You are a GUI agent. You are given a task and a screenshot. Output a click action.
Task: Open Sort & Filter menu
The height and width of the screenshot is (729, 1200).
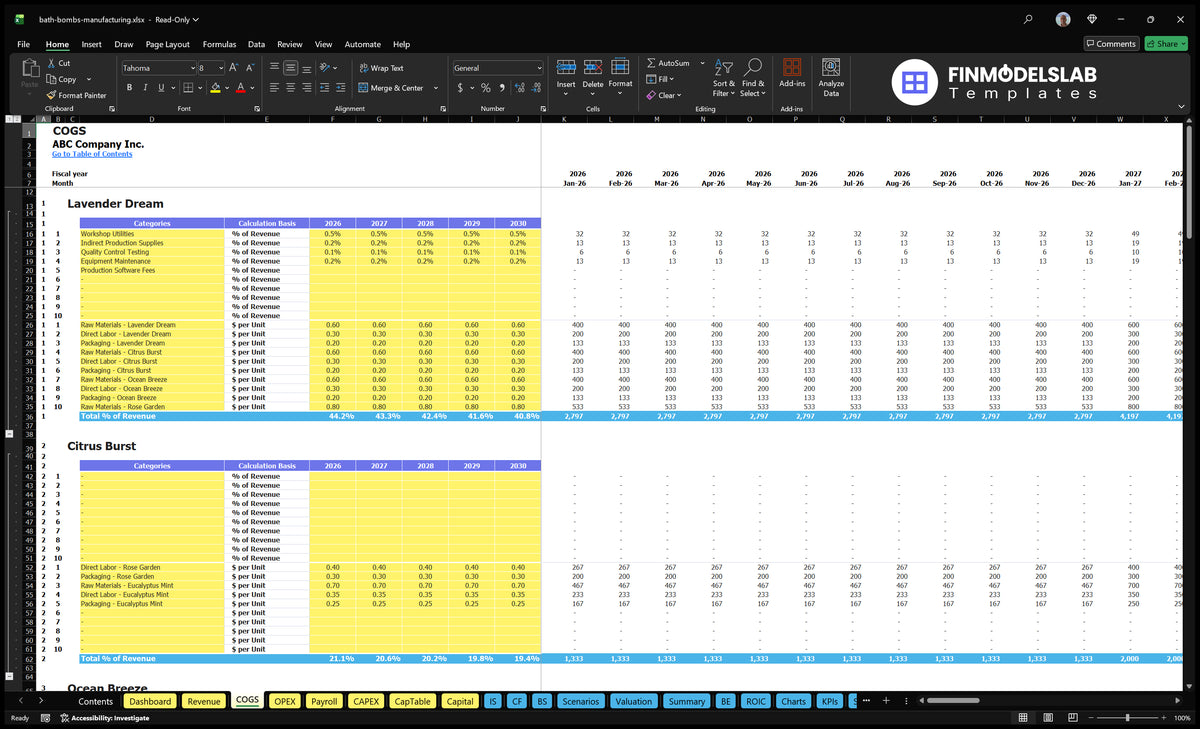[724, 78]
